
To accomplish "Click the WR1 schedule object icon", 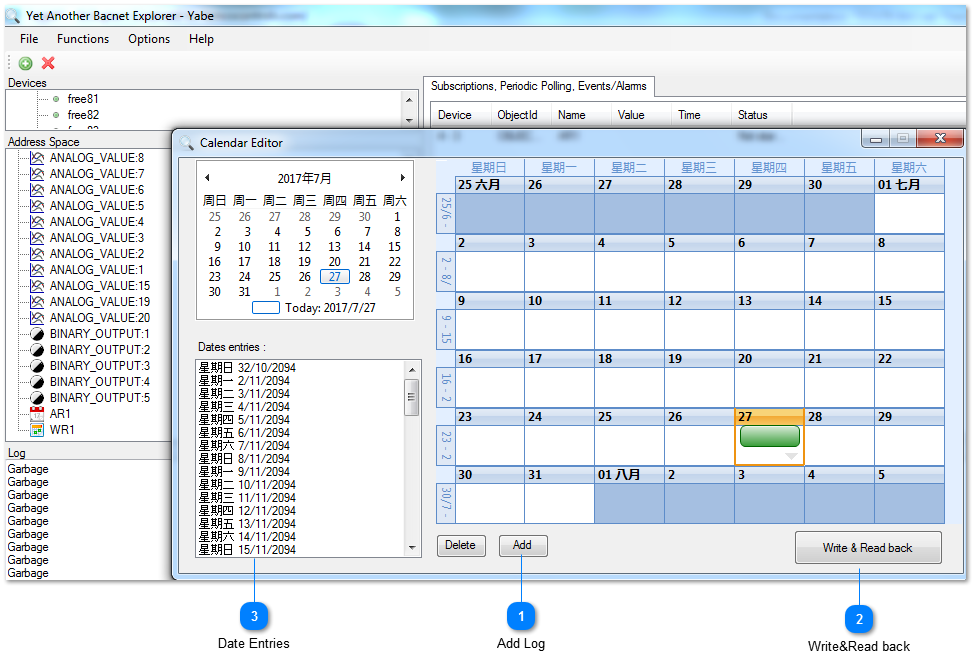I will click(x=37, y=430).
